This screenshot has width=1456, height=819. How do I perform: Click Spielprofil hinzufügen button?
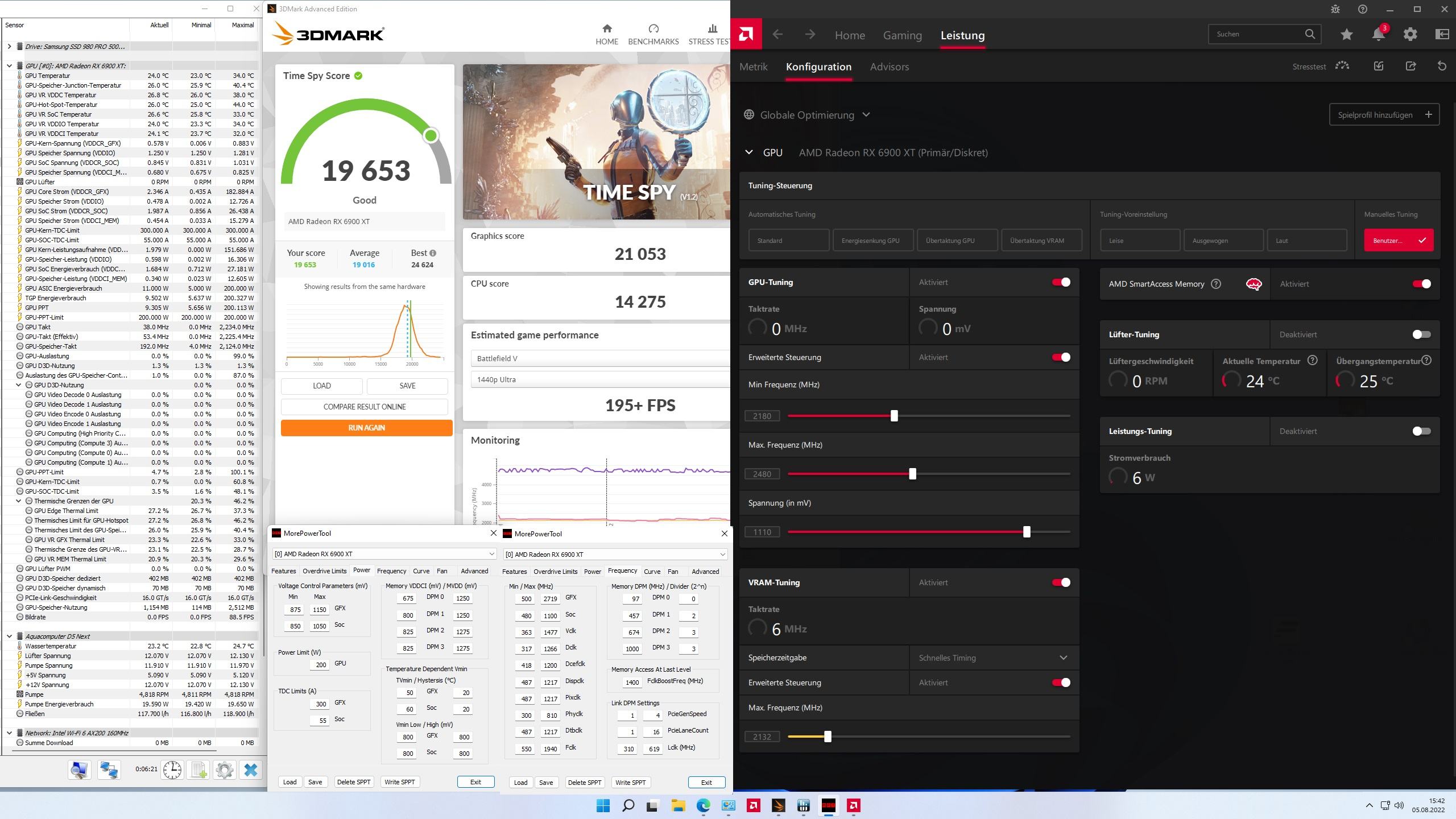[x=1384, y=115]
